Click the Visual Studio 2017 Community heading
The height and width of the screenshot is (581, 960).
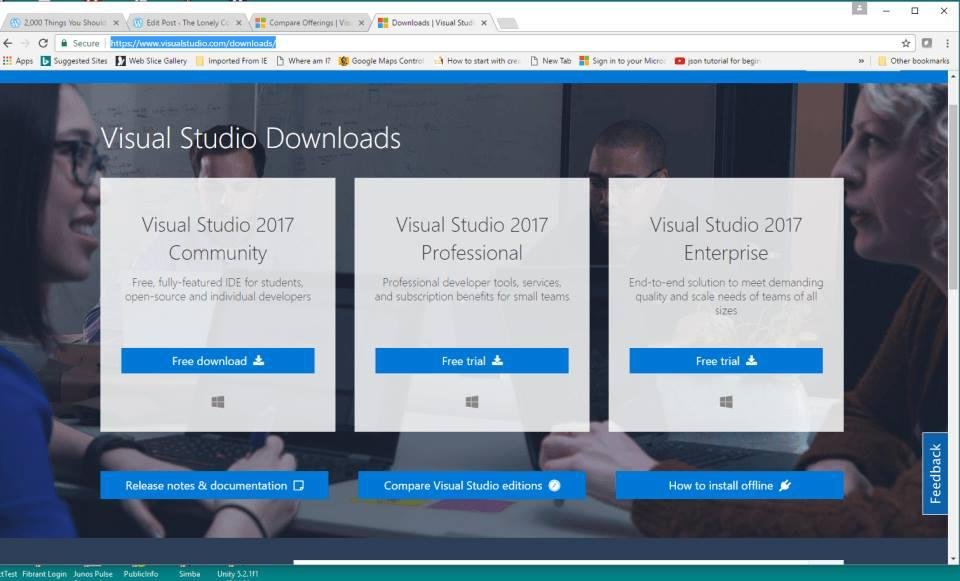218,239
